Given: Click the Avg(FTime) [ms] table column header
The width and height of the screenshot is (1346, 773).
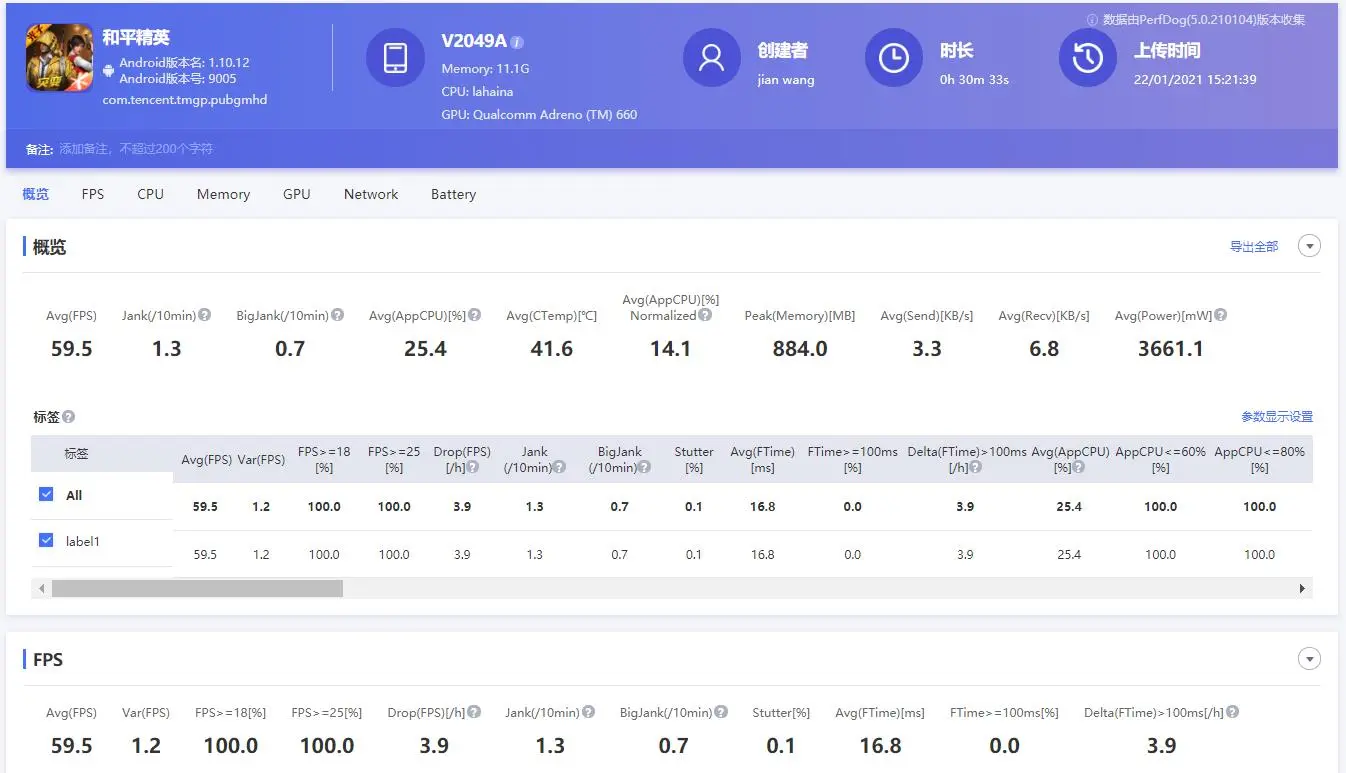Looking at the screenshot, I should [x=762, y=459].
